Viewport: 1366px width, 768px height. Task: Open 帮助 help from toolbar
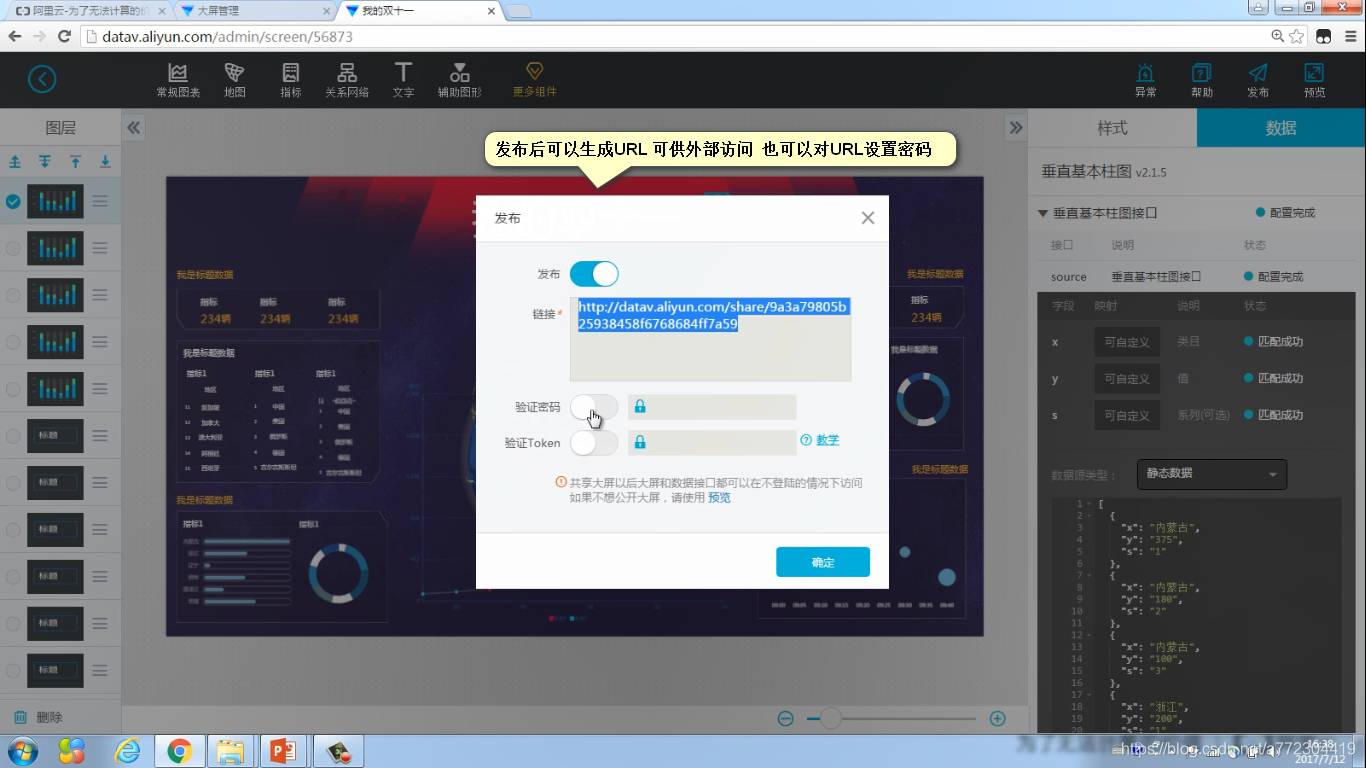pos(1202,81)
